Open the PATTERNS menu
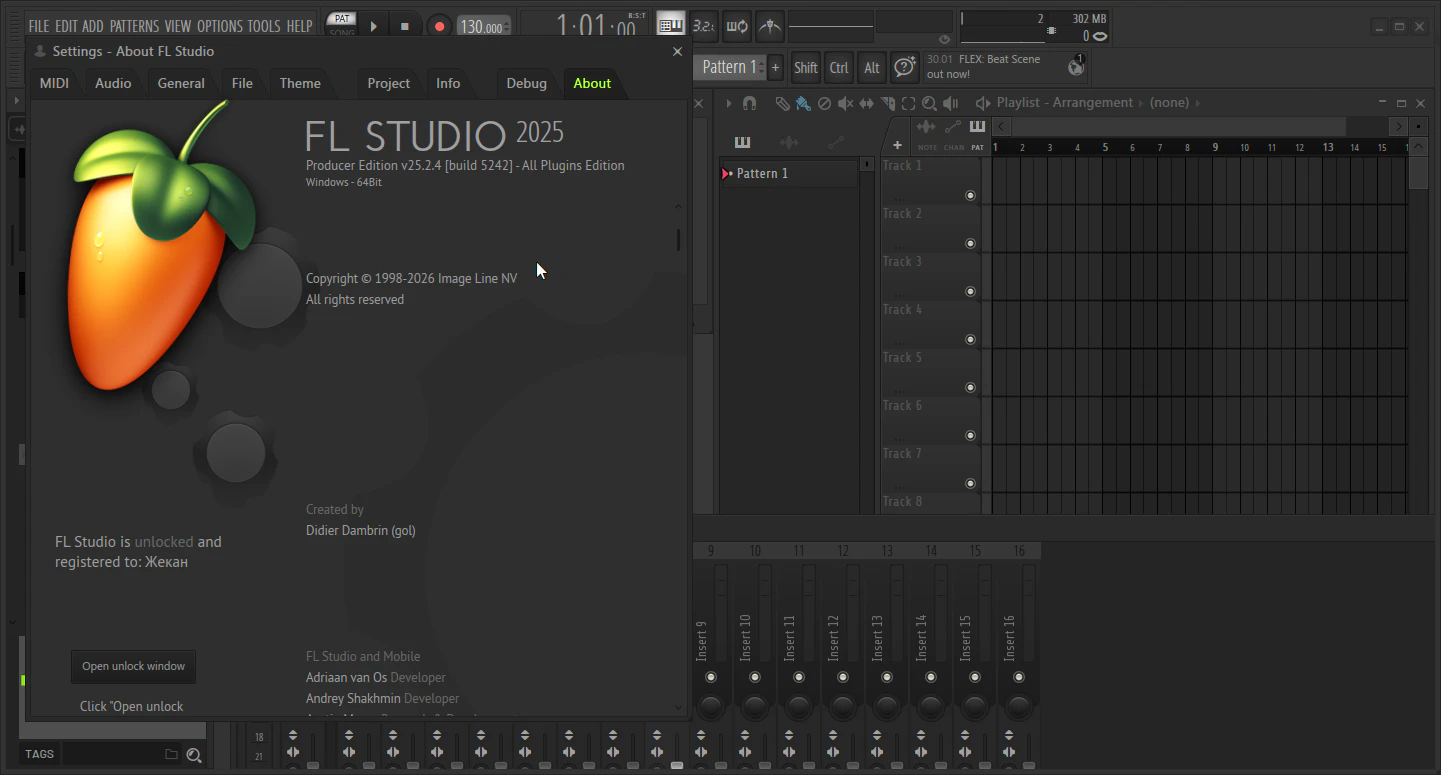1441x775 pixels. pos(134,26)
